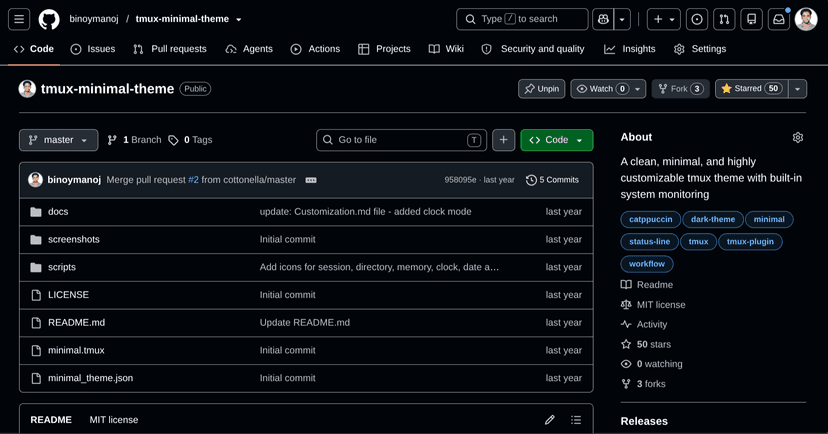Viewport: 828px width, 434px height.
Task: Open commit 958095e
Action: (460, 180)
